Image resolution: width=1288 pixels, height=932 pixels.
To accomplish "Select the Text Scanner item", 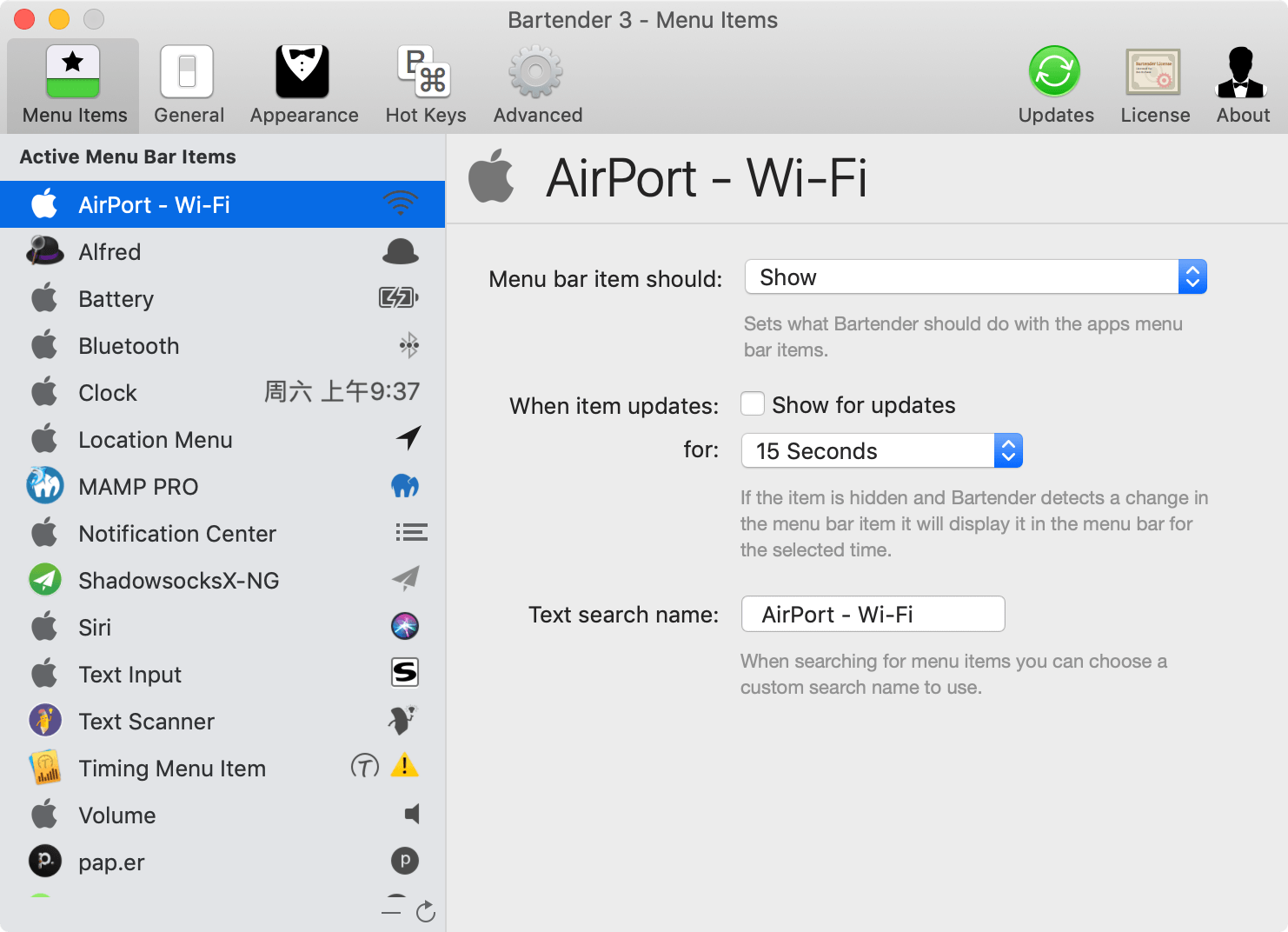I will tap(222, 721).
